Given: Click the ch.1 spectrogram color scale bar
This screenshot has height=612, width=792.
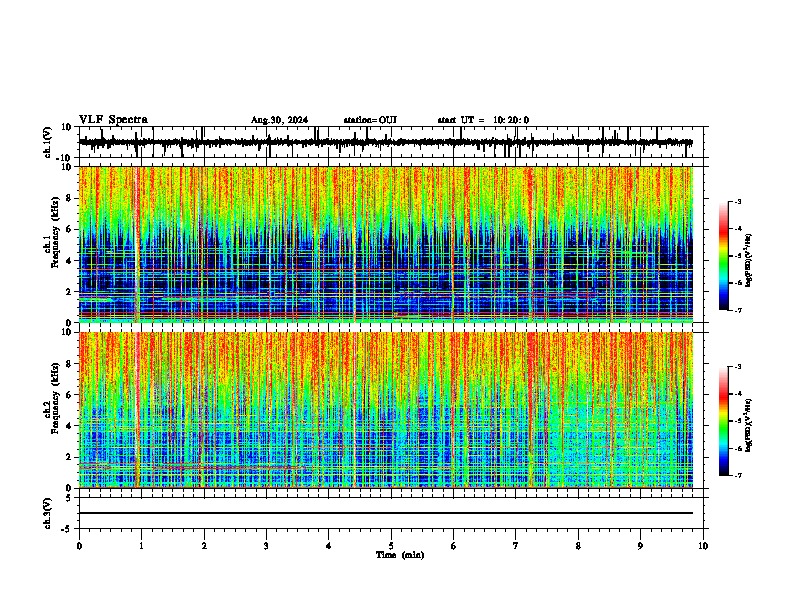Looking at the screenshot, I should click(x=724, y=256).
